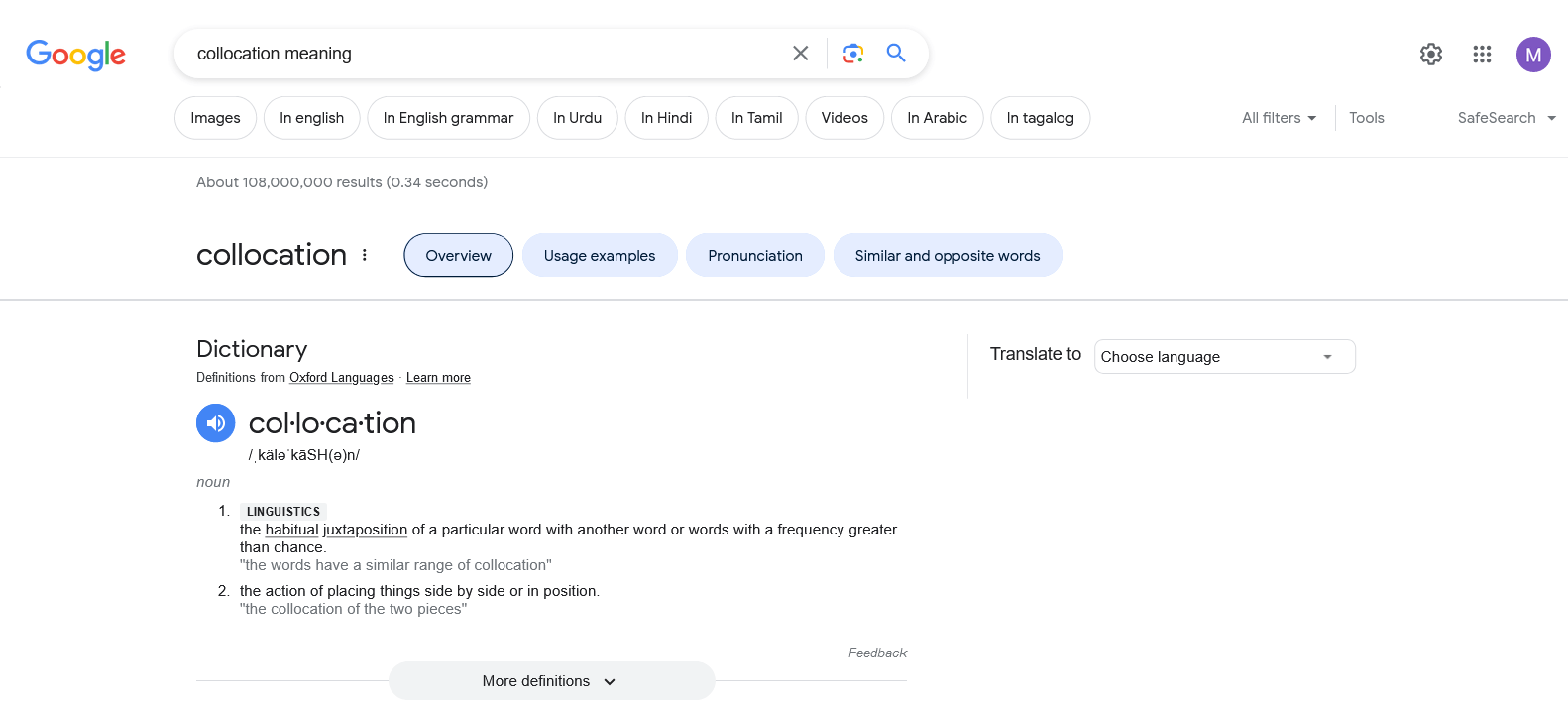Image resolution: width=1568 pixels, height=712 pixels.
Task: Select the Pronunciation tab
Action: [755, 256]
